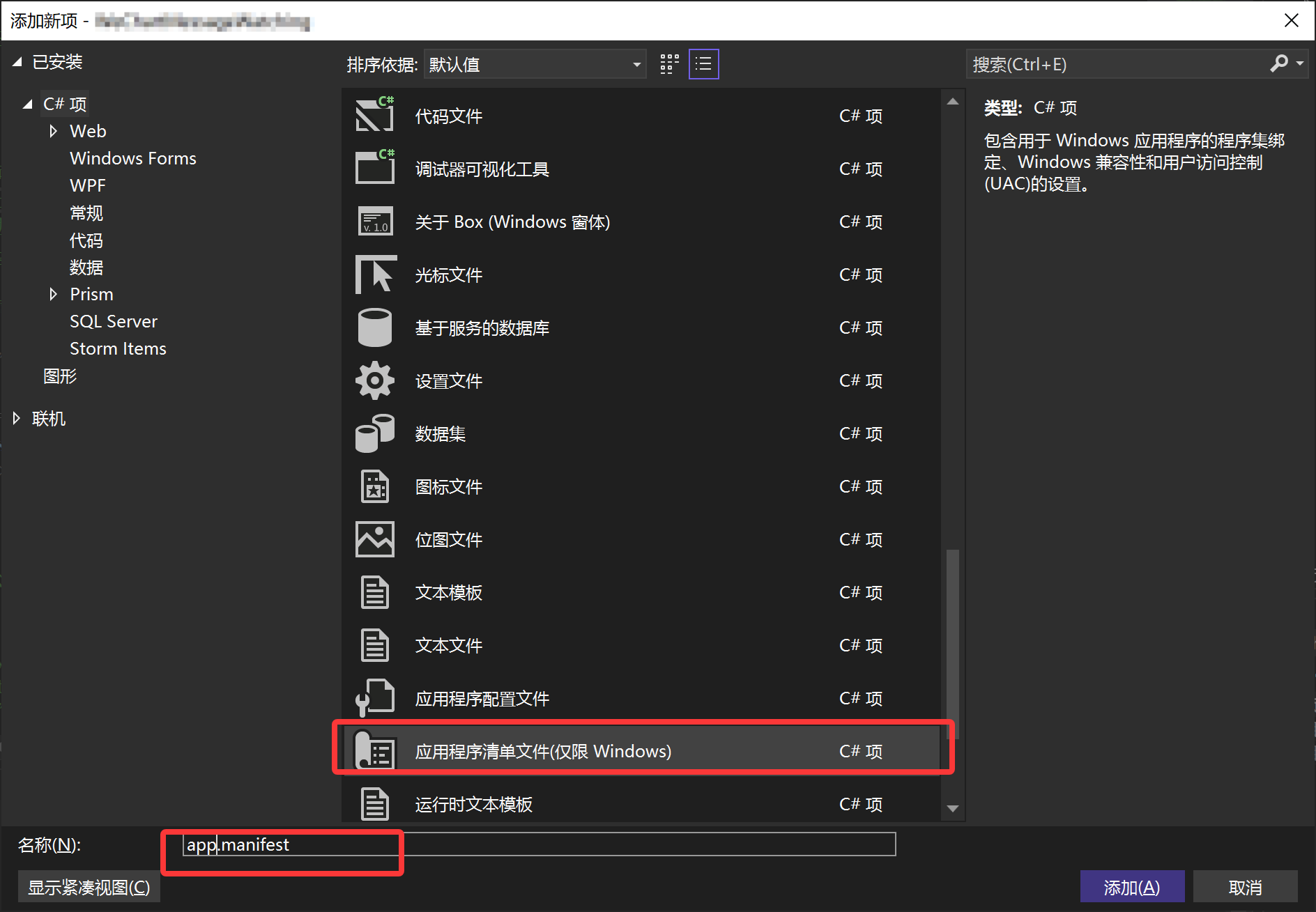This screenshot has width=1316, height=912.
Task: Collapse the C# 项 tree node
Action: pos(28,104)
